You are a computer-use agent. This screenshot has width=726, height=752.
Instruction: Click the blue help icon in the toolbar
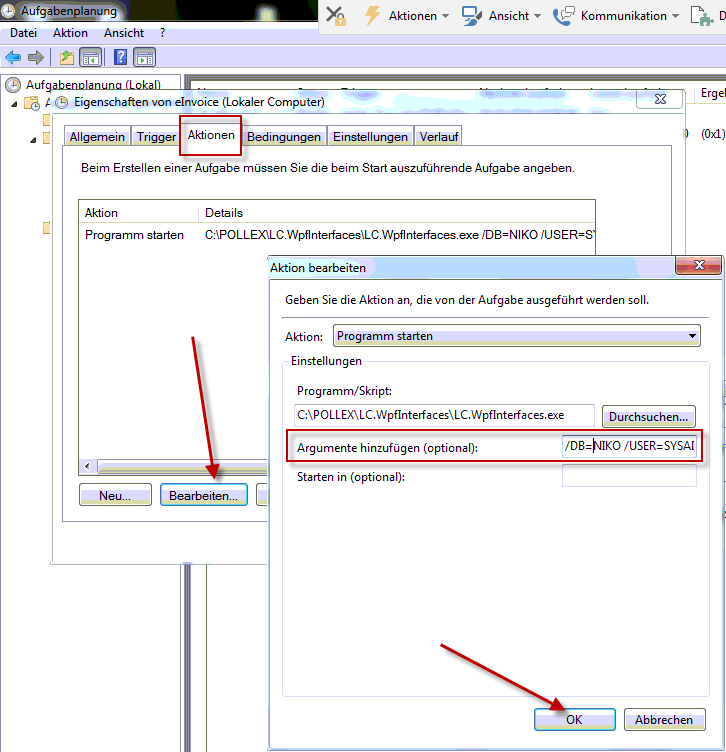click(120, 57)
